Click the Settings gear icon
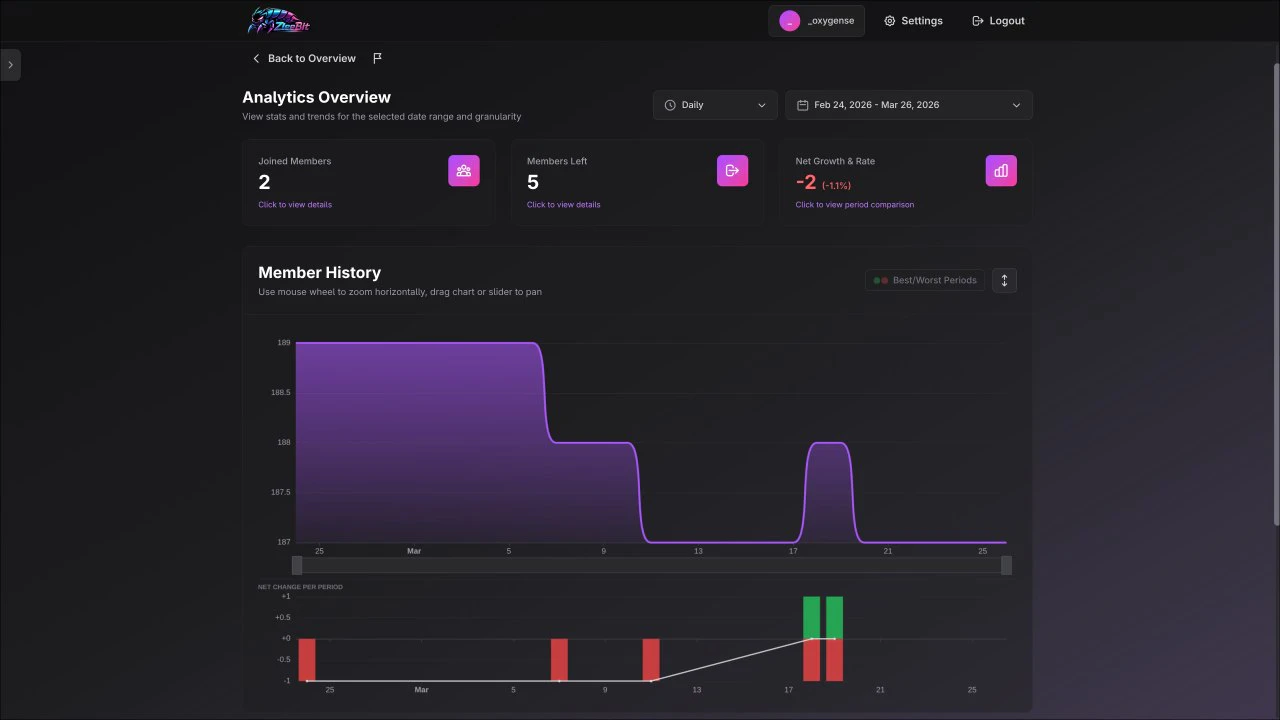 pyautogui.click(x=889, y=20)
